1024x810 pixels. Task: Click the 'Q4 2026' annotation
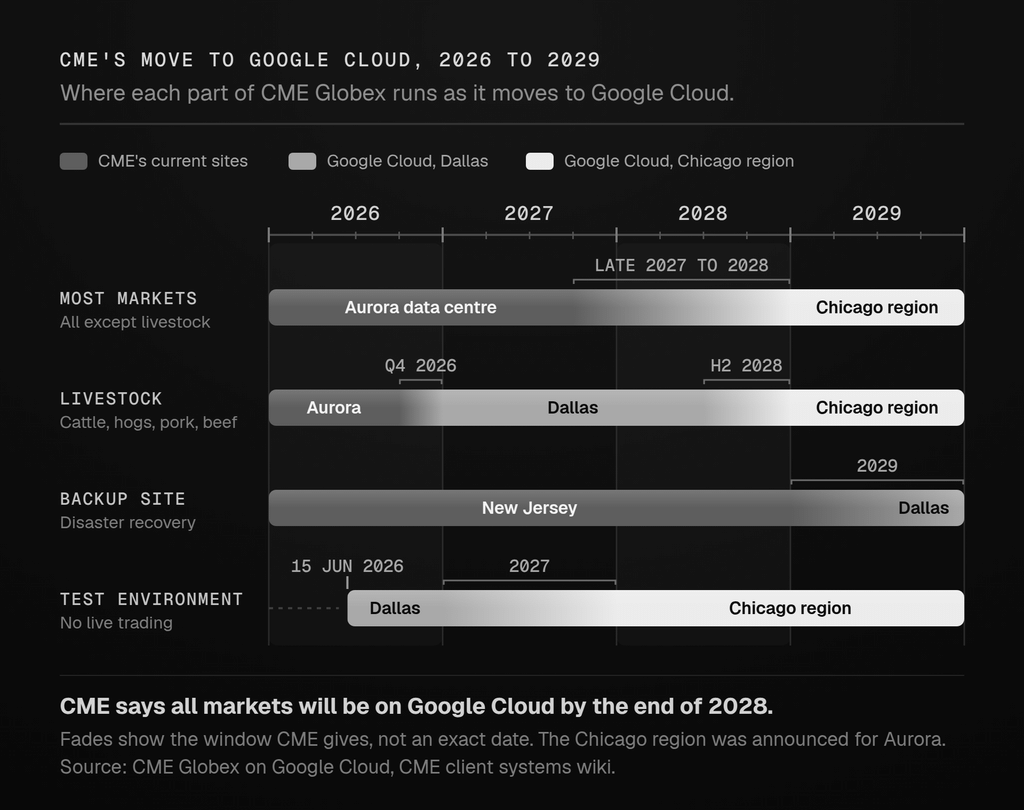click(421, 366)
